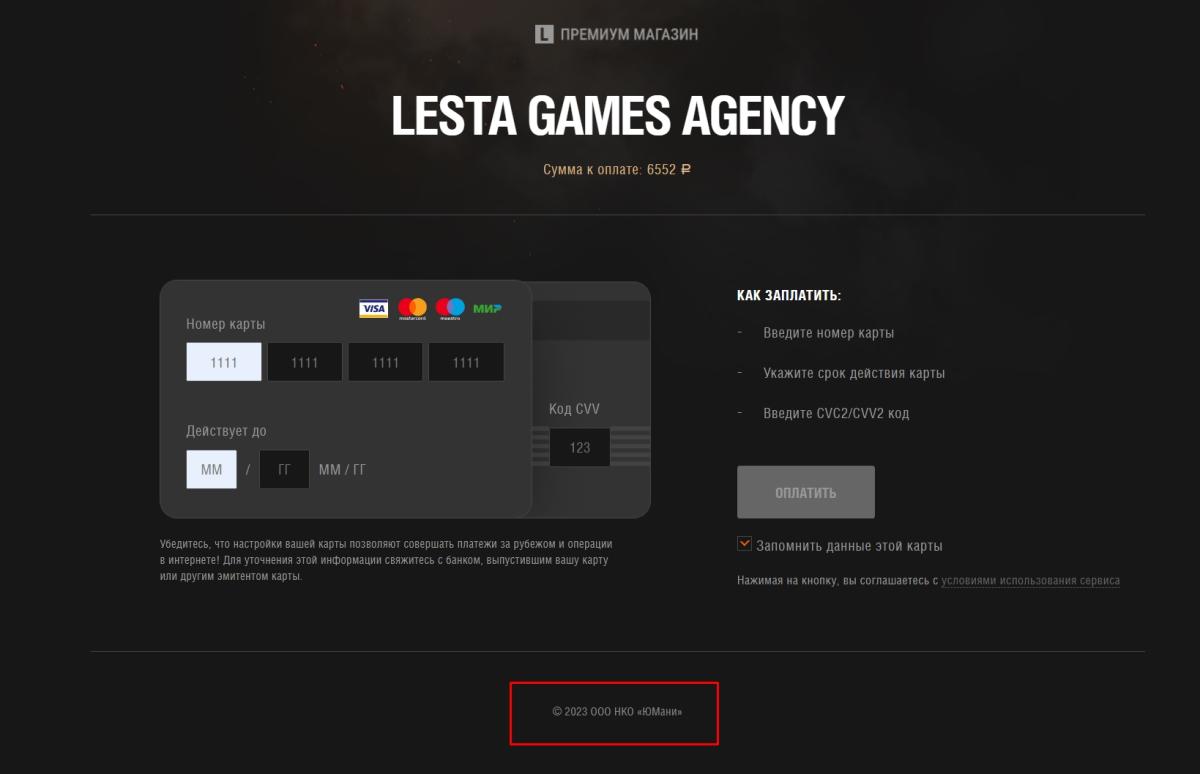Click the "КАК ЗАПЛАТИТЬ:" heading
The height and width of the screenshot is (774, 1200).
789,296
